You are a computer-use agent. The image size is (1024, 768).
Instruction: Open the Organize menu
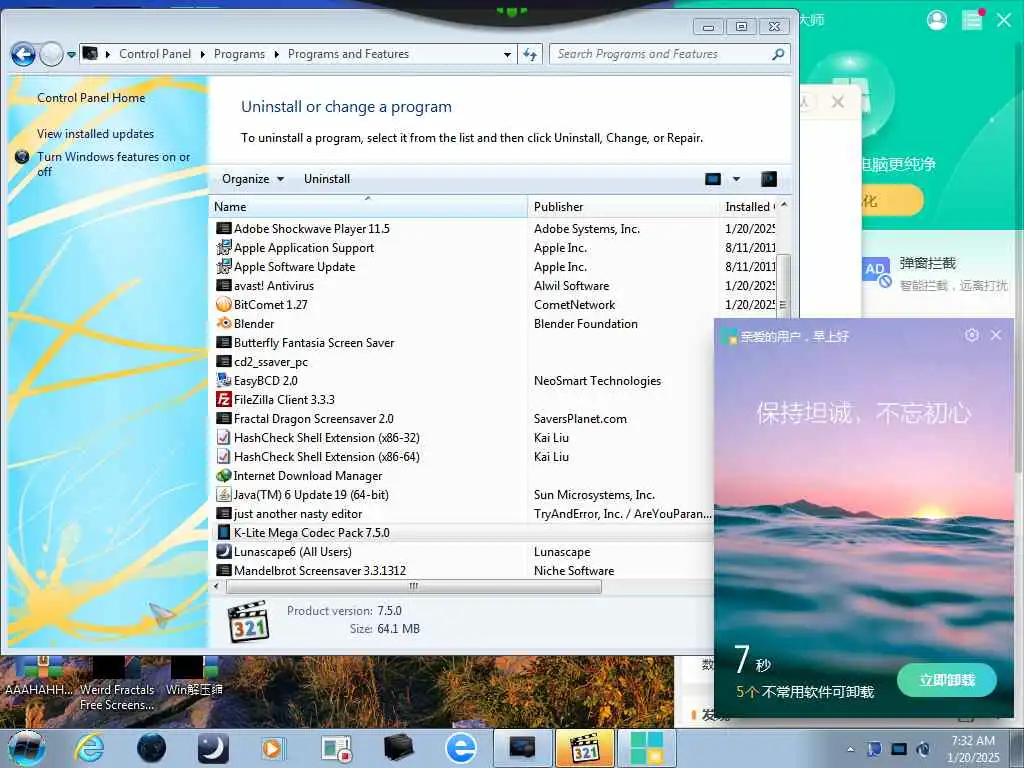253,179
